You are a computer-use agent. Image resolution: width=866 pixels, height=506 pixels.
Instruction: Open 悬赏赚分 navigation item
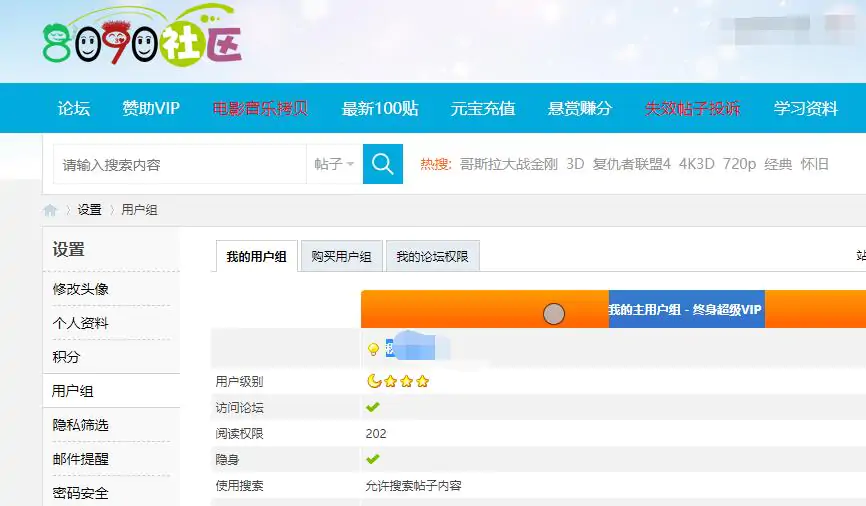click(579, 108)
